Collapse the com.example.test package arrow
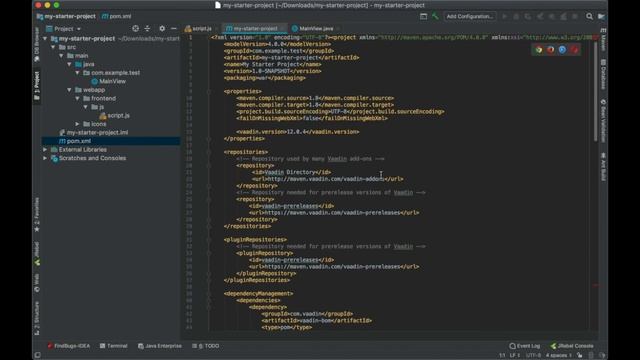Image resolution: width=640 pixels, height=360 pixels. tap(78, 73)
